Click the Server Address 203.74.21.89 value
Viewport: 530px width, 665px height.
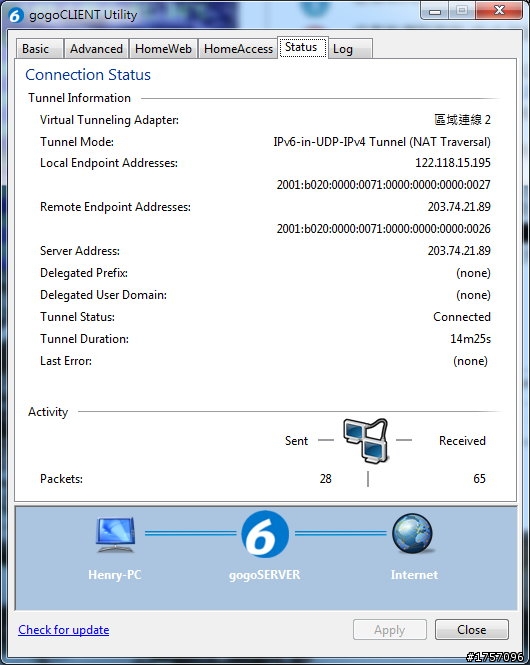(x=459, y=251)
